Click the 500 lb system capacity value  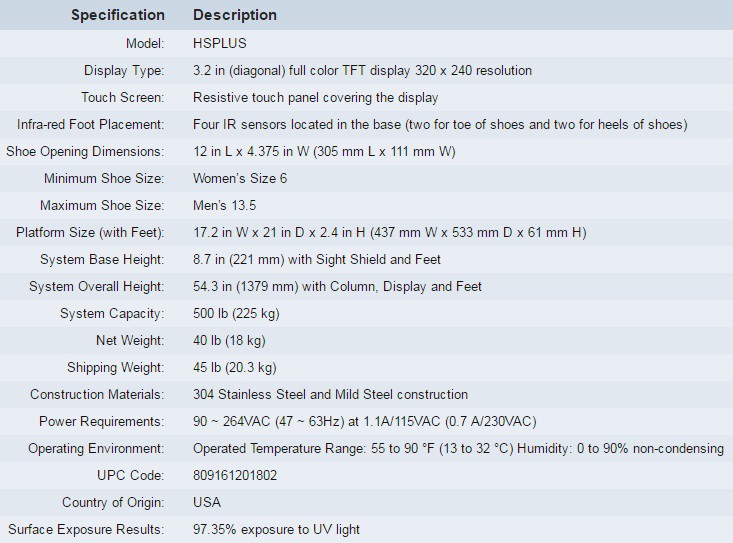236,314
